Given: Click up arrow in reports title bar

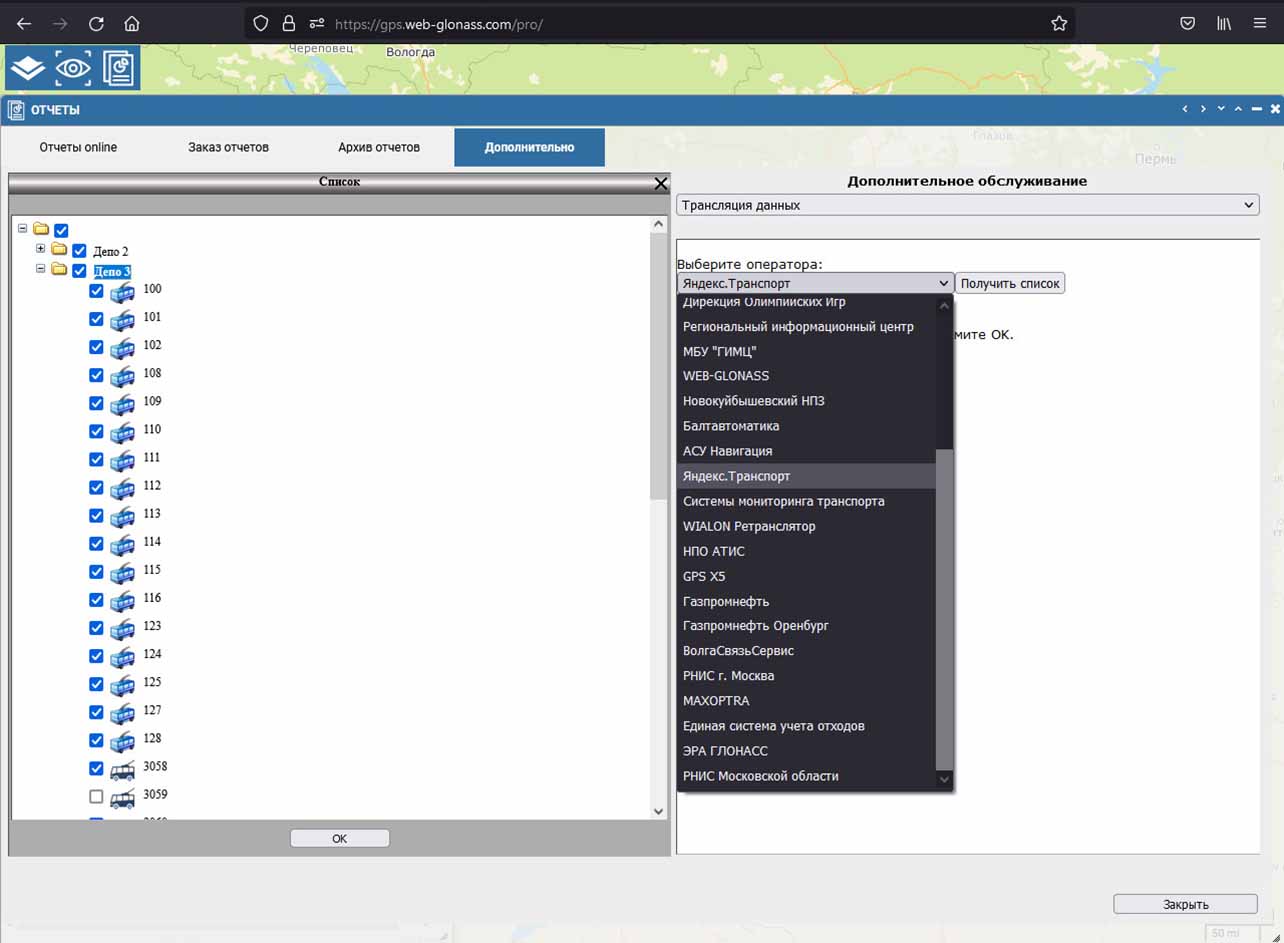Looking at the screenshot, I should point(1238,109).
